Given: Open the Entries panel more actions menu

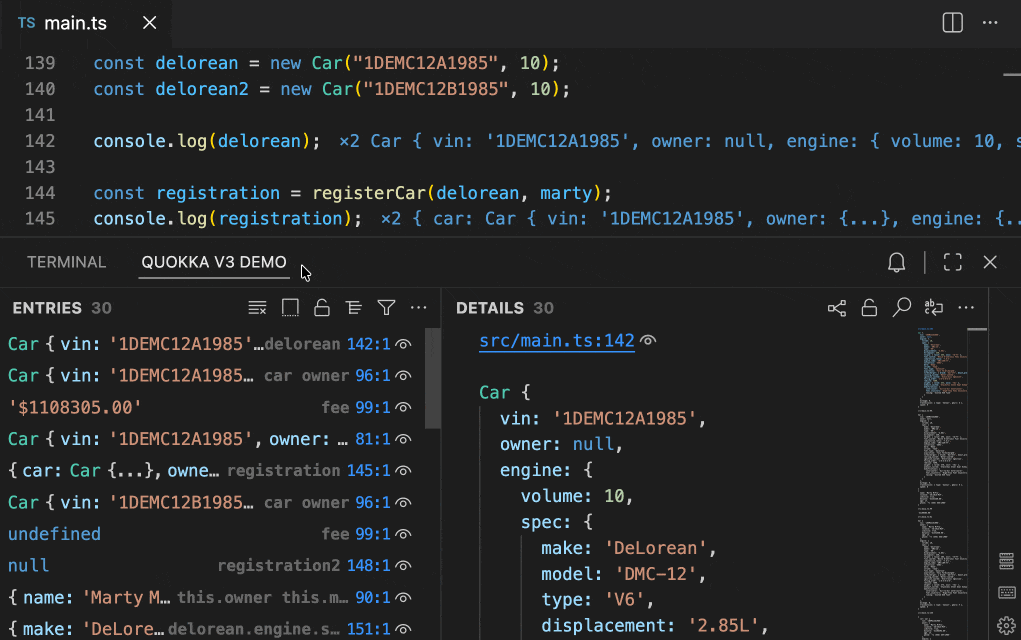Looking at the screenshot, I should 419,308.
